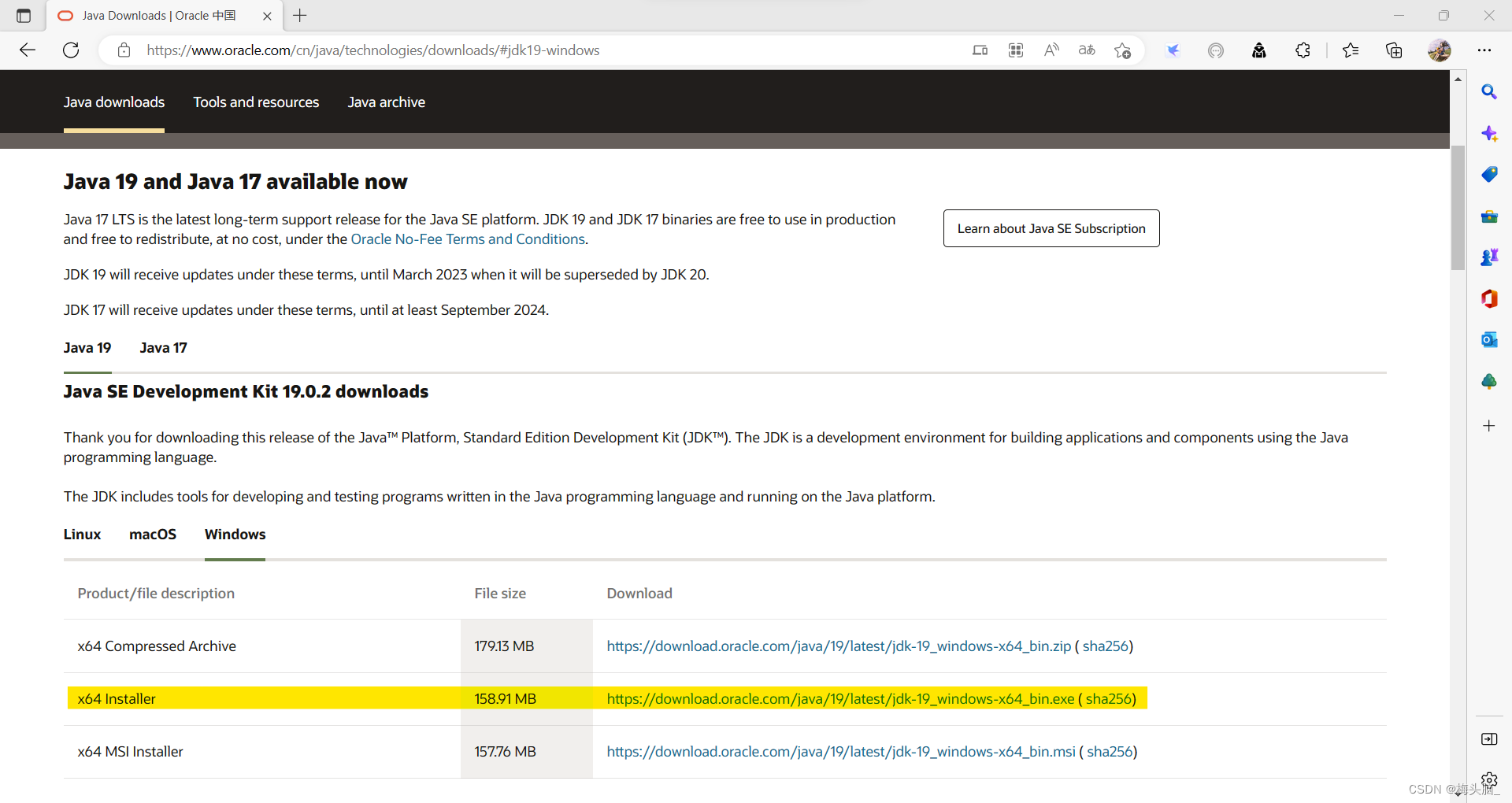Open the Favorites list icon
1512x803 pixels.
point(1351,50)
